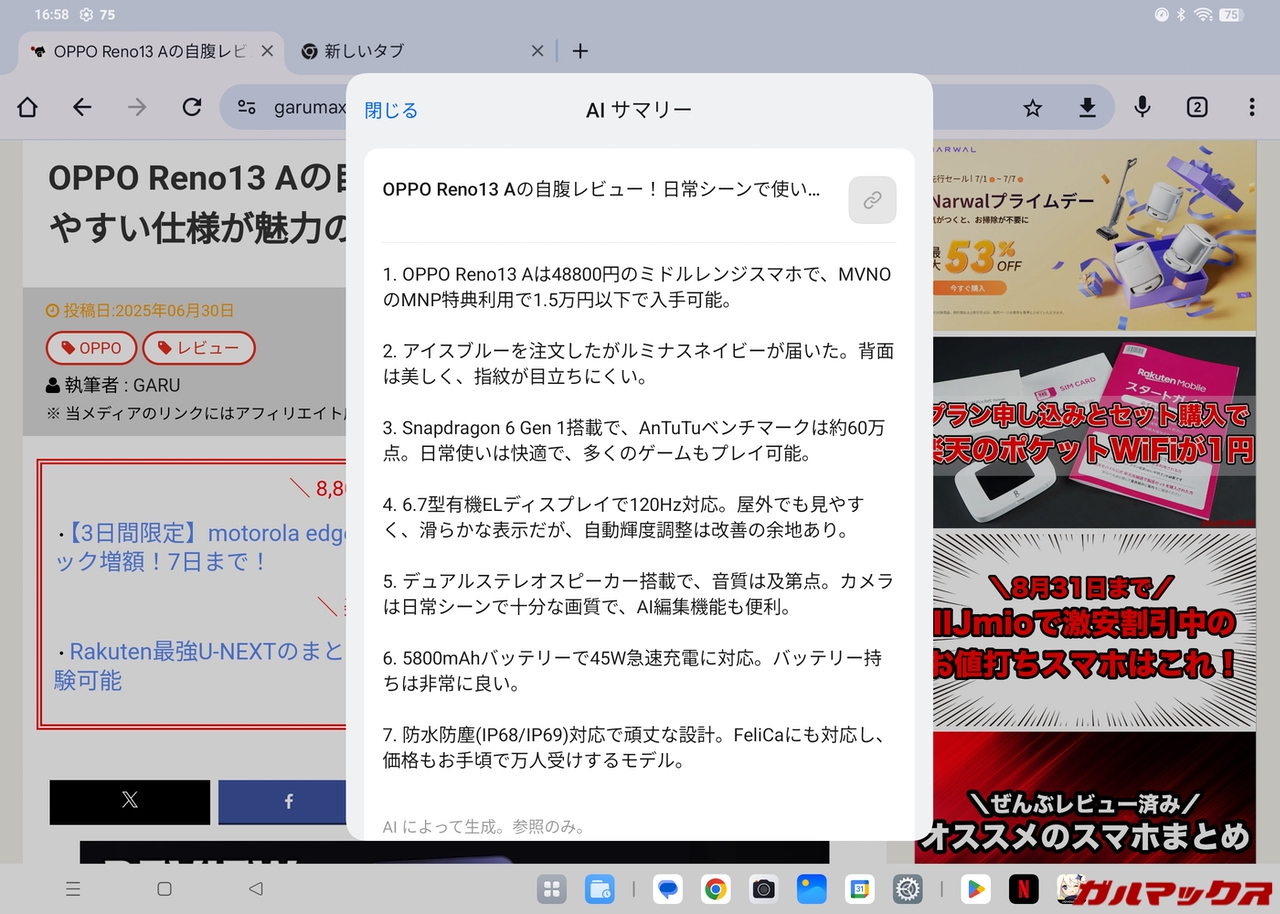
Task: Share article on X button
Action: (x=130, y=802)
